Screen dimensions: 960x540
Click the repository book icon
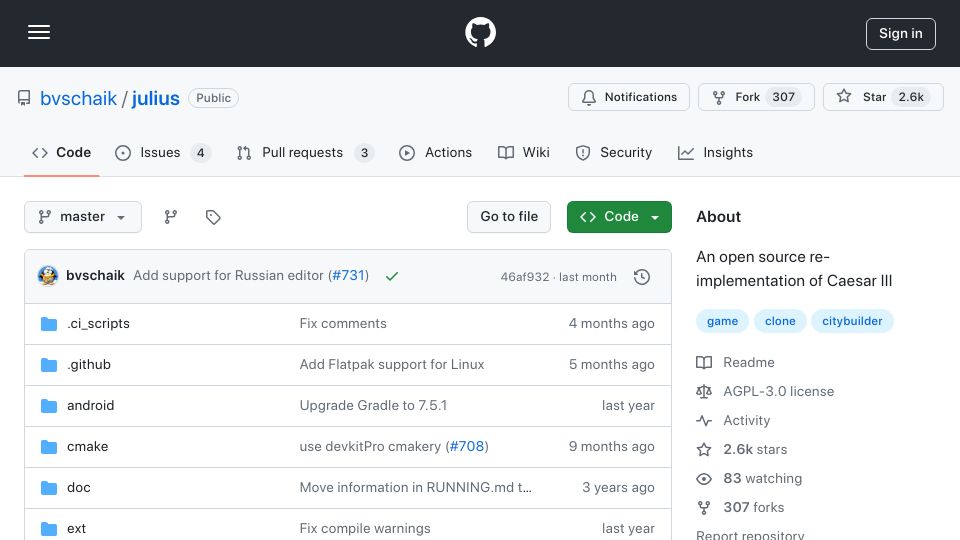24,98
